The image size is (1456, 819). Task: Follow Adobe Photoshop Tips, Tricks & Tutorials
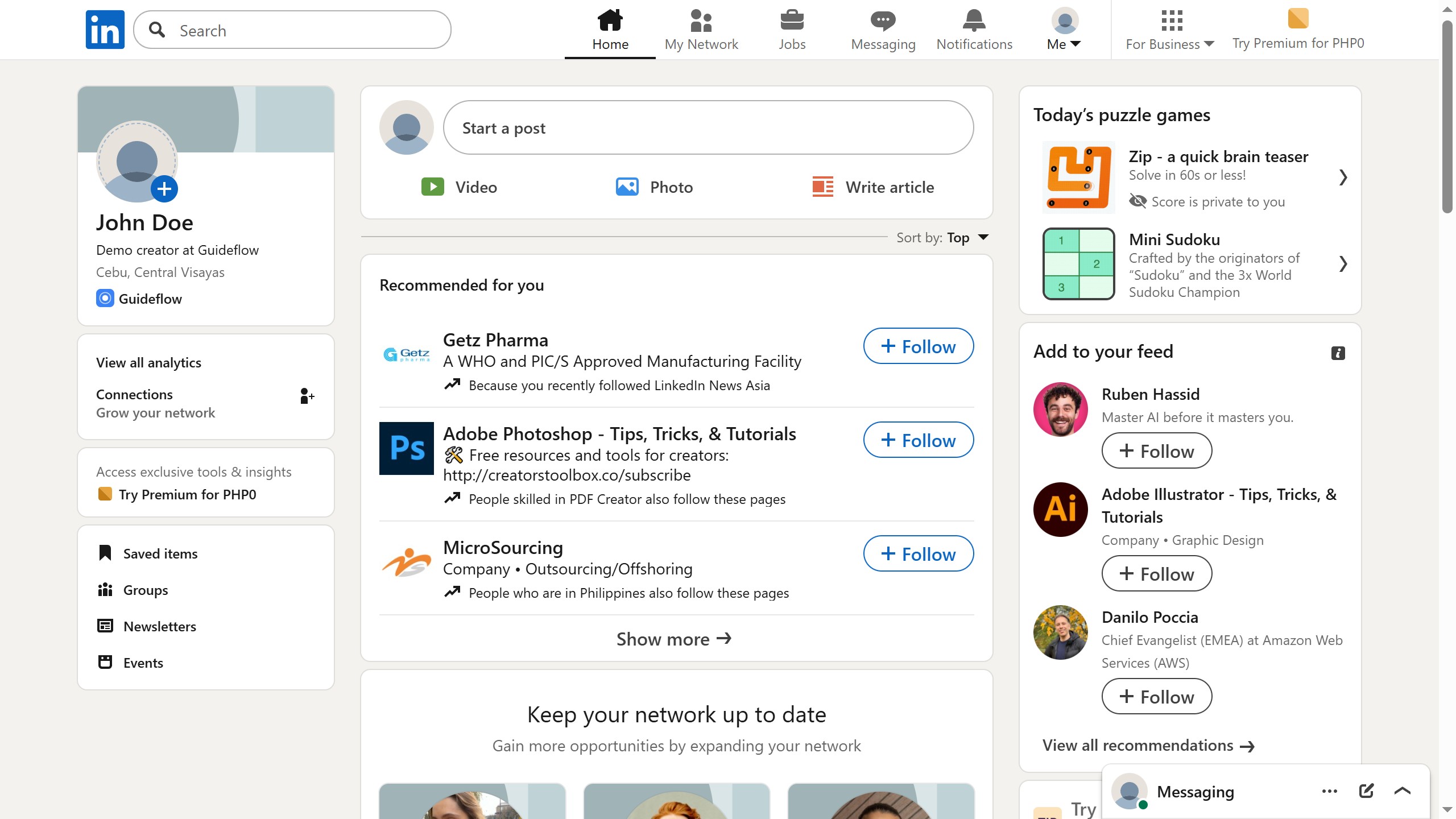tap(919, 440)
